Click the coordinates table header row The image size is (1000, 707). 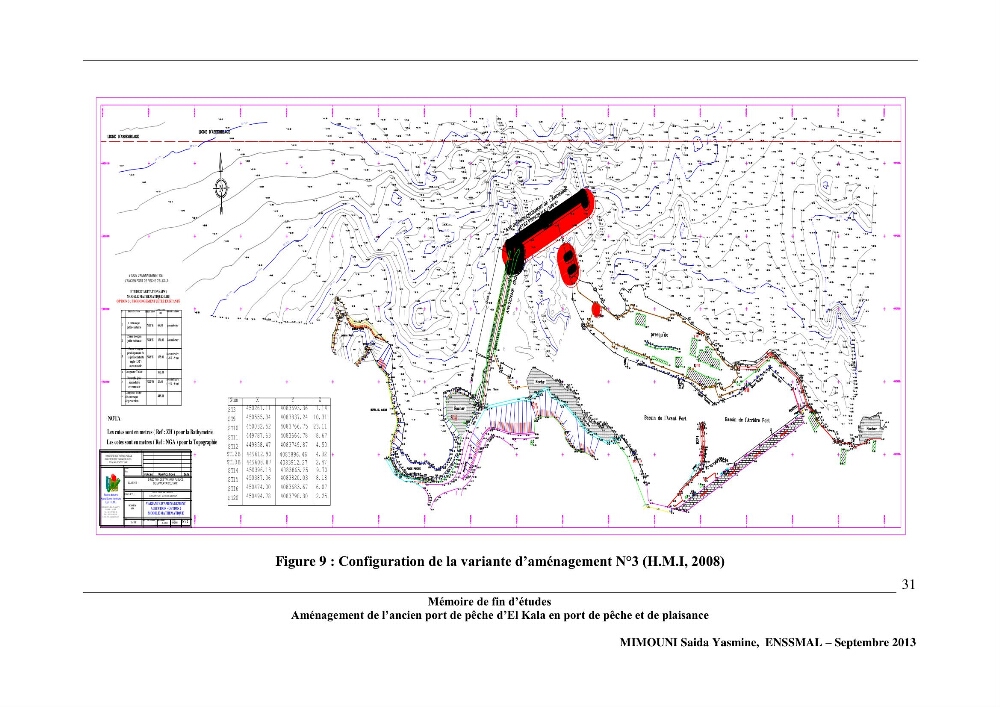[x=279, y=400]
